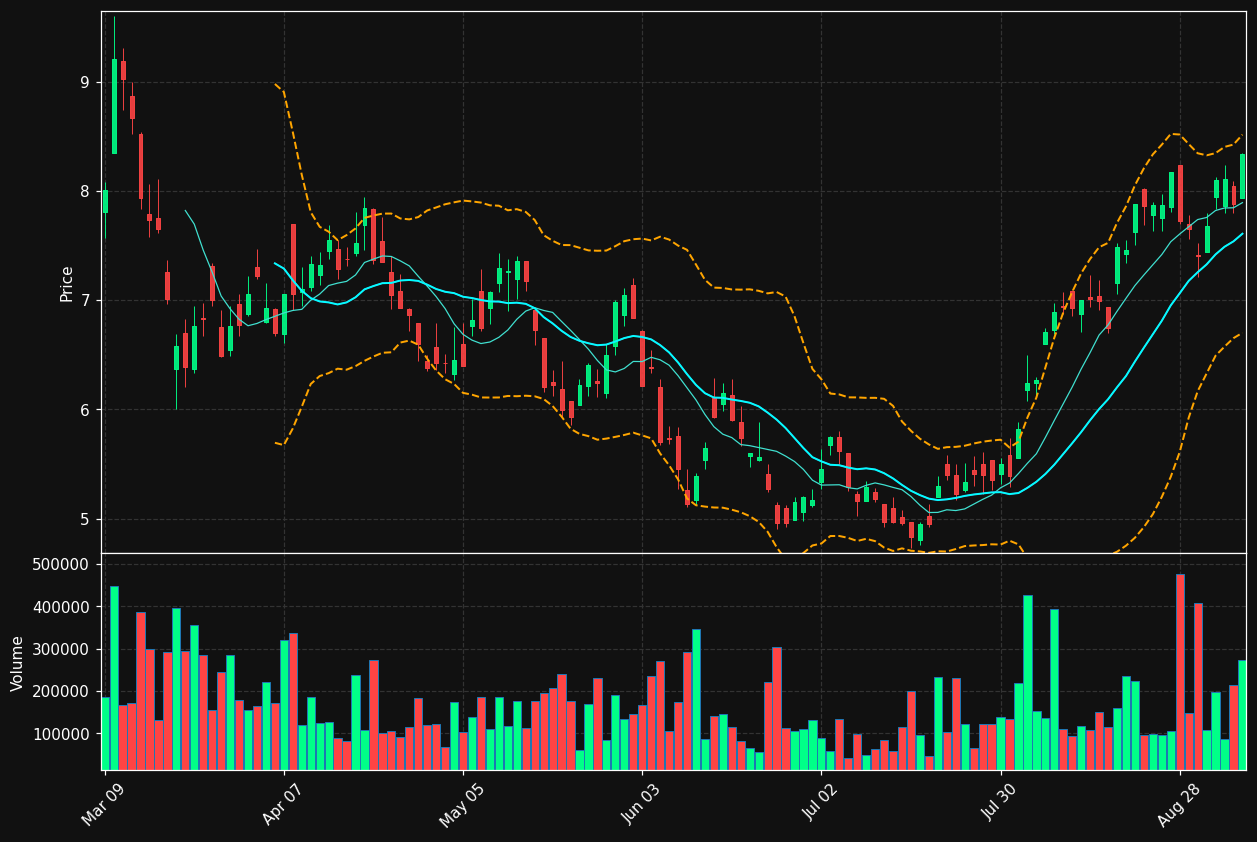The height and width of the screenshot is (842, 1257).
Task: Click the Jul 02 date label
Action: coord(819,803)
